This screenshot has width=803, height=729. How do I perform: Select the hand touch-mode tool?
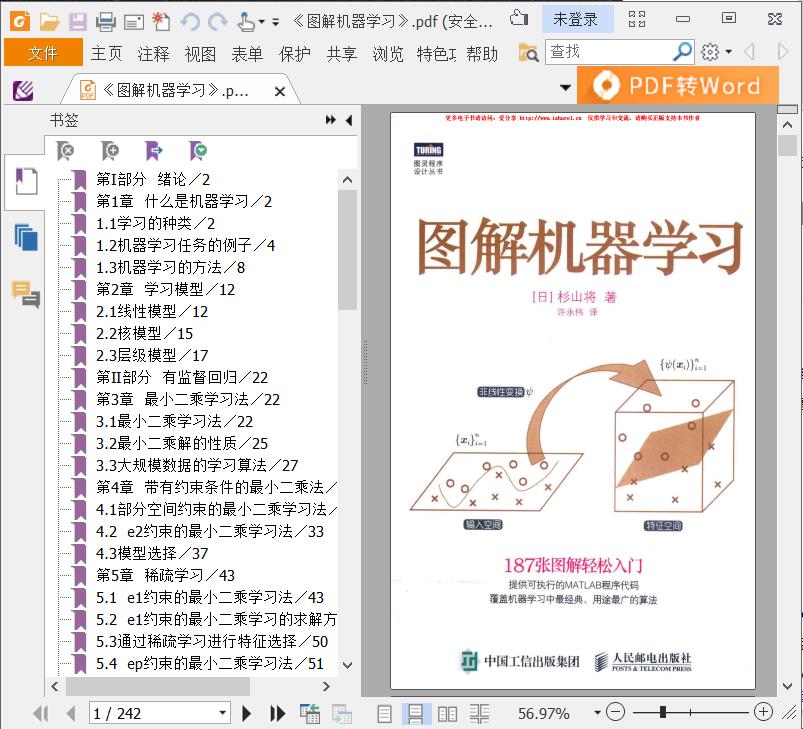(246, 22)
